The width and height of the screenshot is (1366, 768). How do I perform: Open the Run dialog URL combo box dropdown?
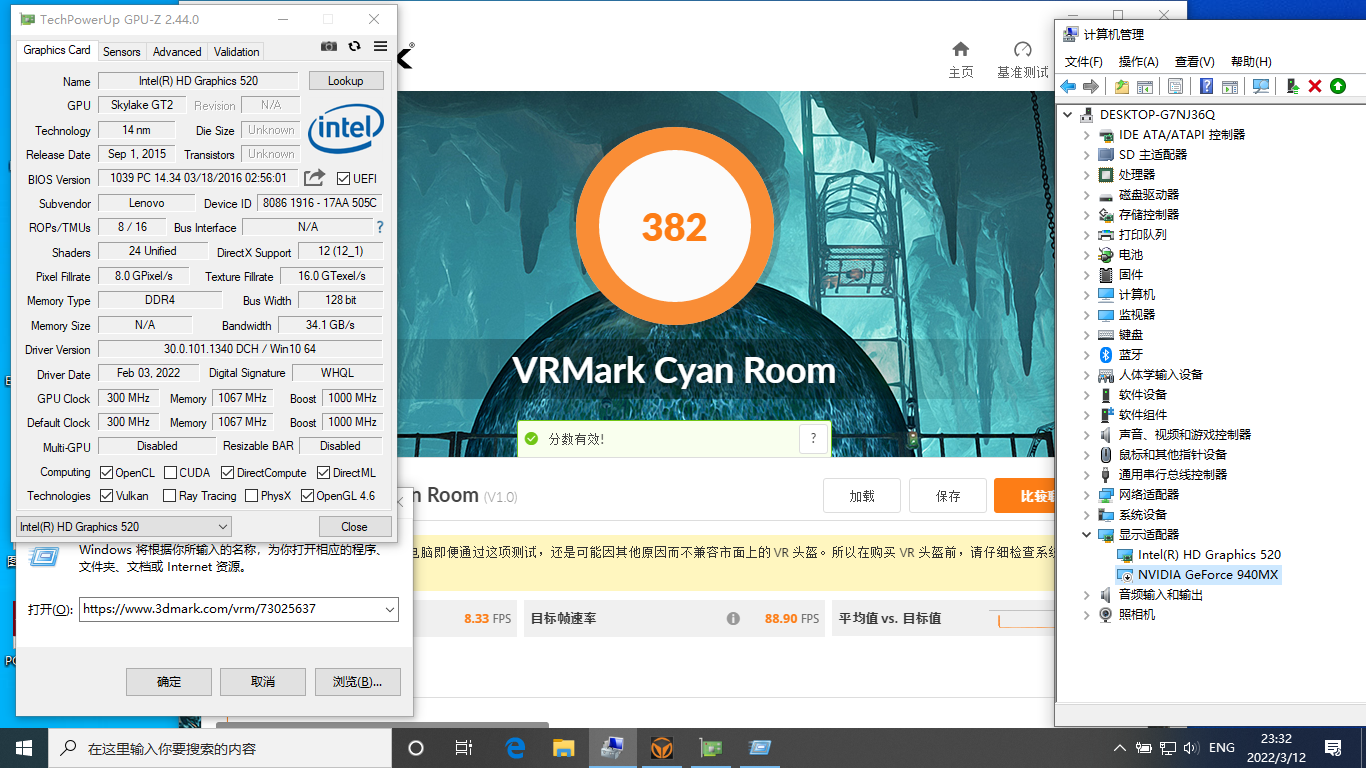(x=389, y=609)
